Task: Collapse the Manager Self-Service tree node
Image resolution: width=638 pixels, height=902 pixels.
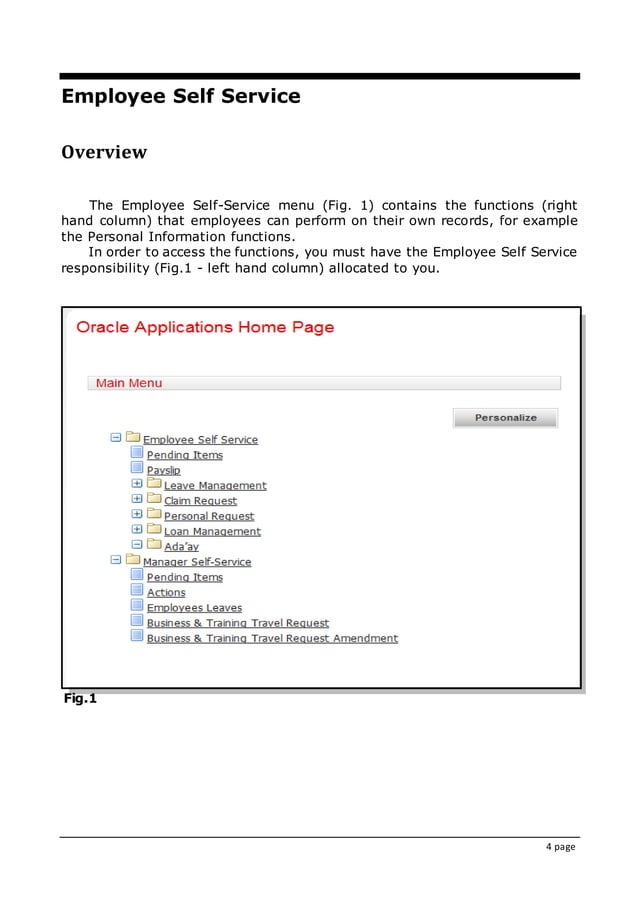Action: pyautogui.click(x=116, y=560)
